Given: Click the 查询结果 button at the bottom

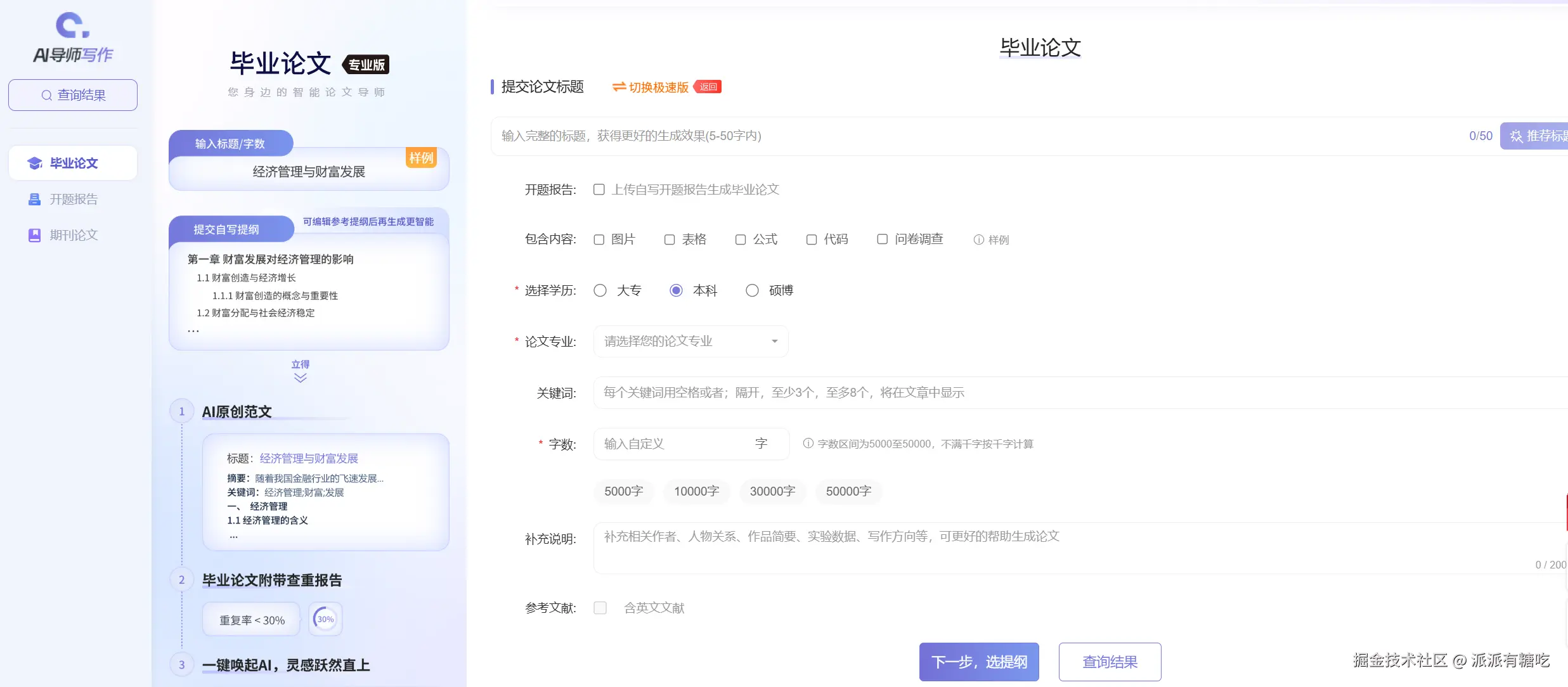Looking at the screenshot, I should [1109, 662].
